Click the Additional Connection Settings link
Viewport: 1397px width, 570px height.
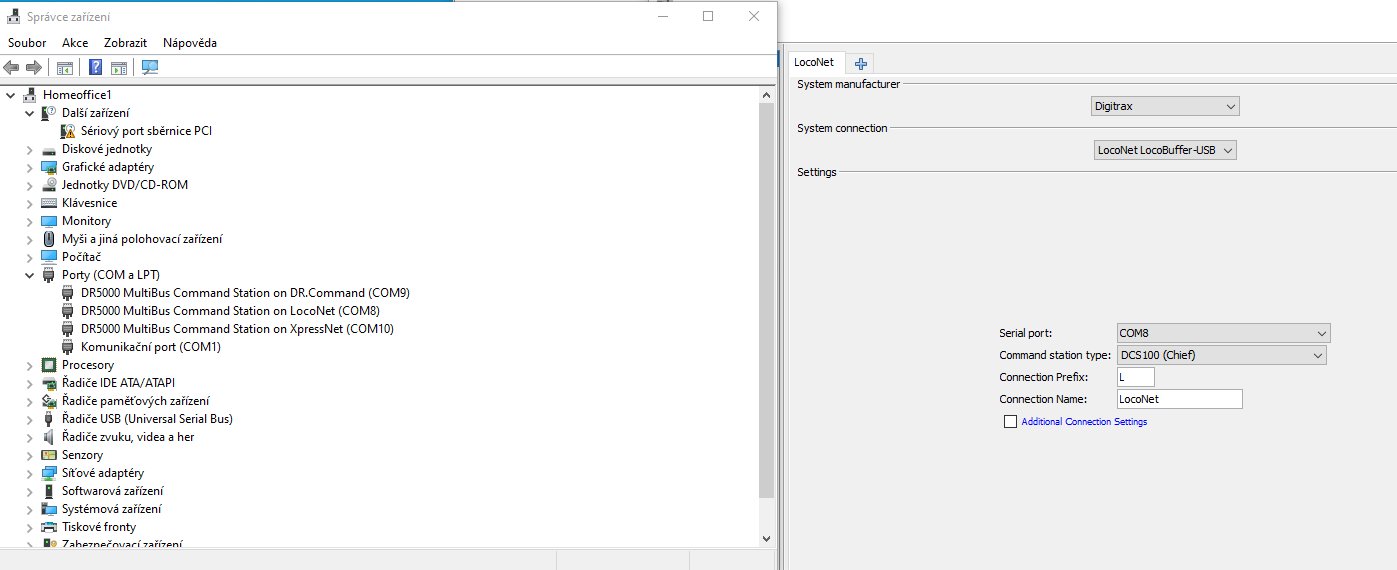click(1084, 422)
